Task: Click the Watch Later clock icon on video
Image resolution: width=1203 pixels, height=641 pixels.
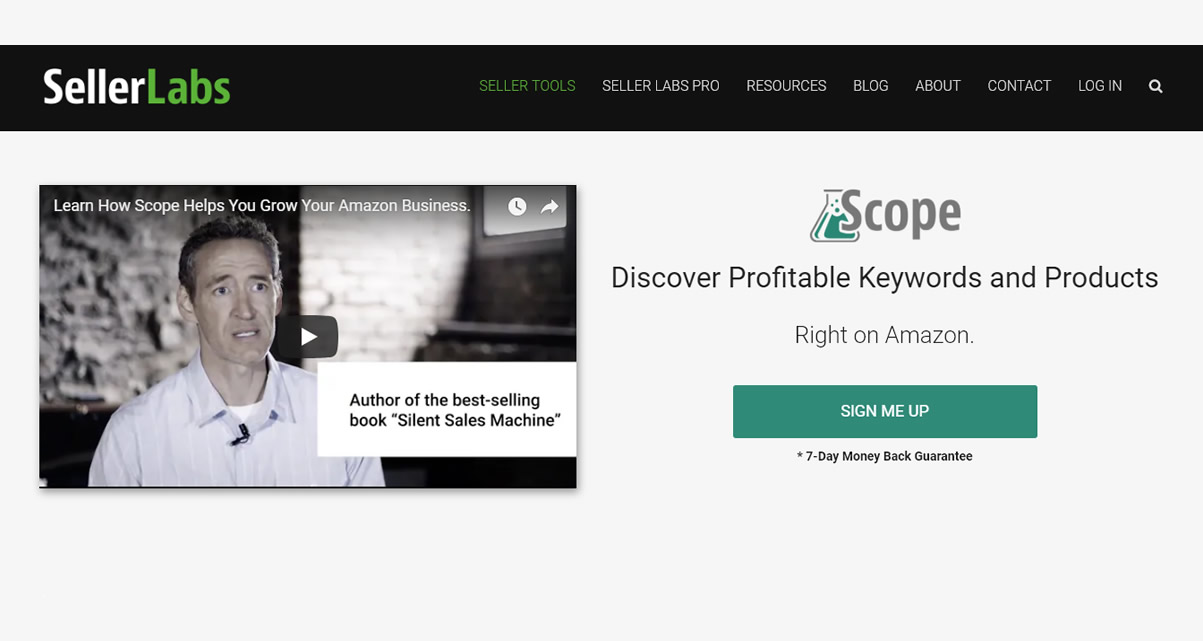Action: 517,206
